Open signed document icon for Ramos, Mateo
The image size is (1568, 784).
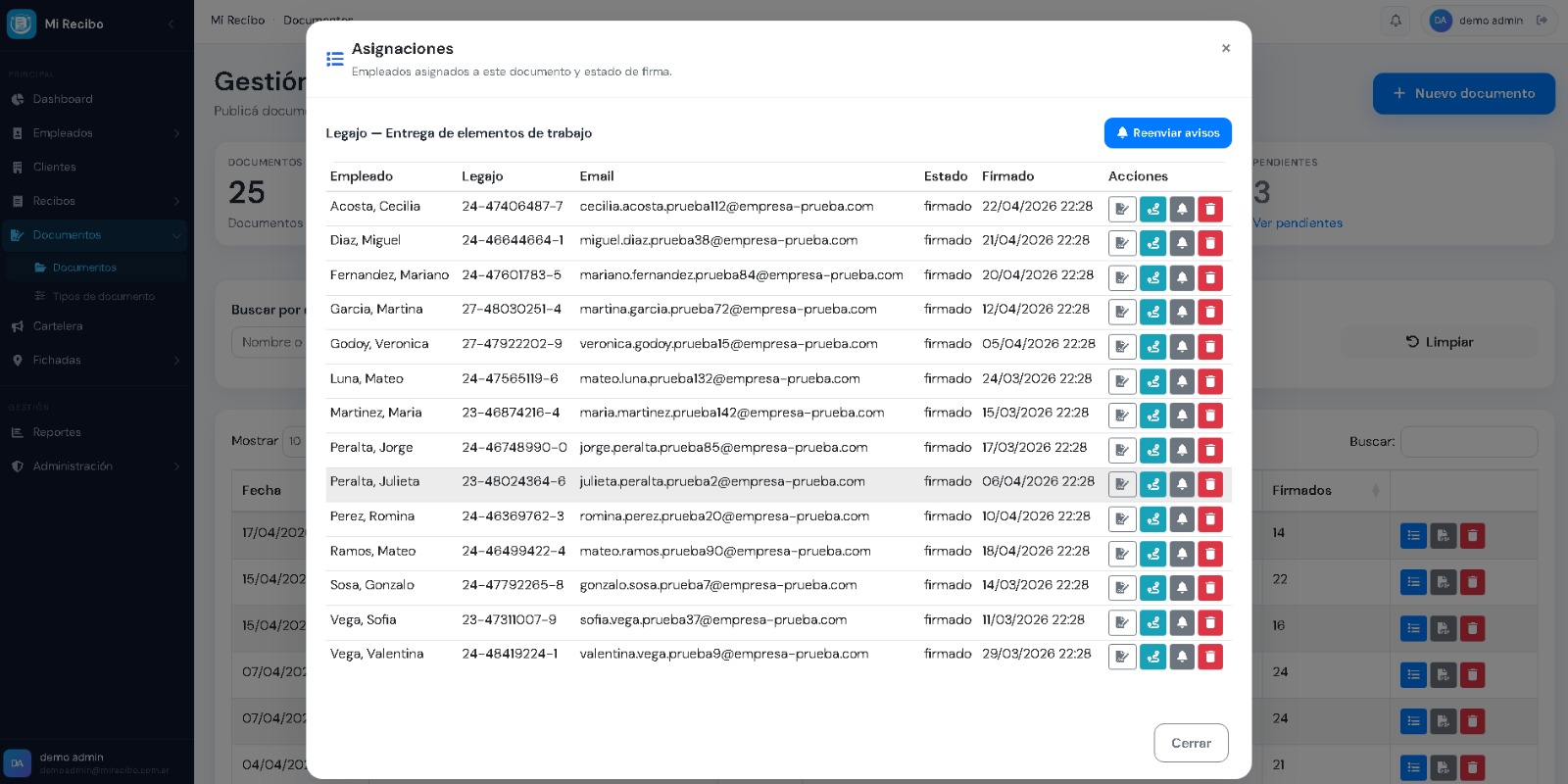point(1122,554)
